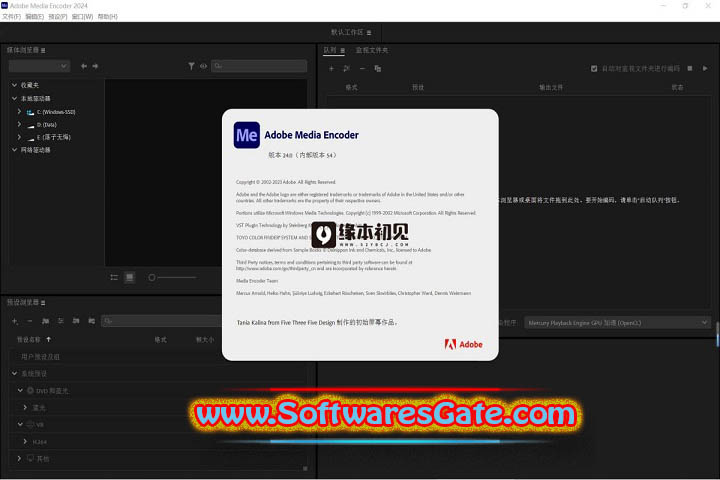Collapse the 系统预设 system presets group
Image resolution: width=720 pixels, height=480 pixels.
click(14, 374)
